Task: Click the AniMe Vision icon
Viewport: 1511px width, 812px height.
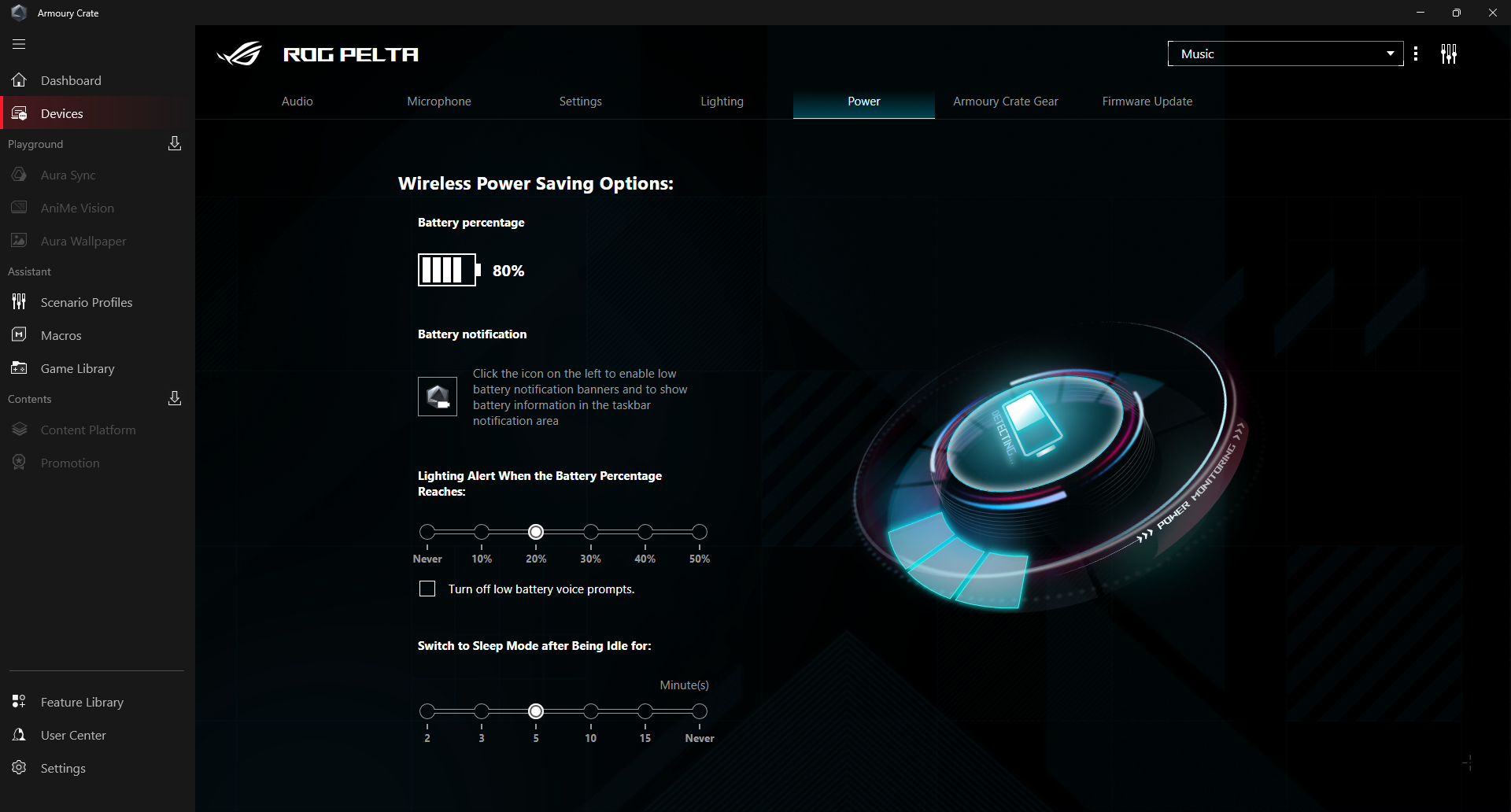Action: (19, 208)
